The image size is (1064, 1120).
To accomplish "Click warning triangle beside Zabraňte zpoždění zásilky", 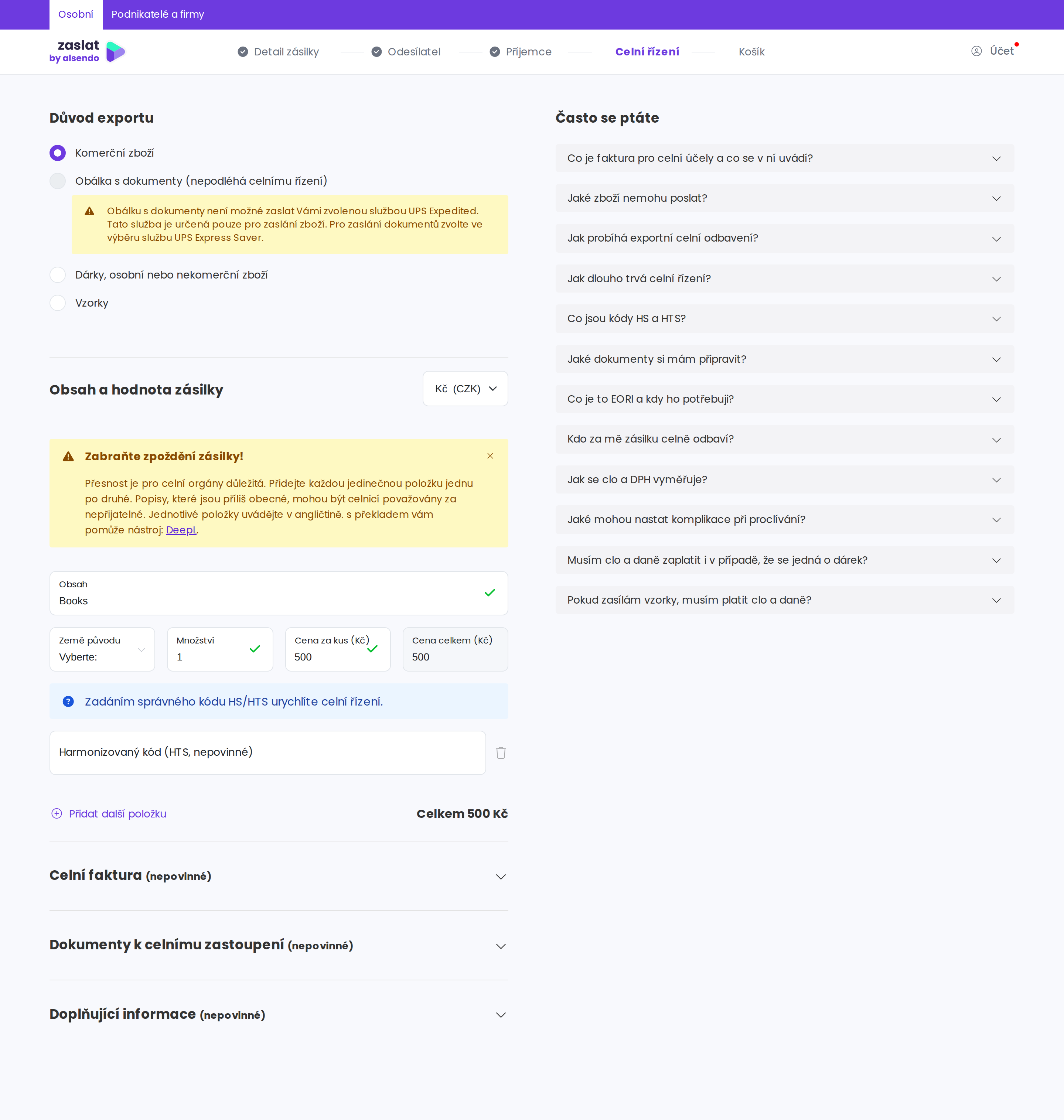I will coord(68,457).
